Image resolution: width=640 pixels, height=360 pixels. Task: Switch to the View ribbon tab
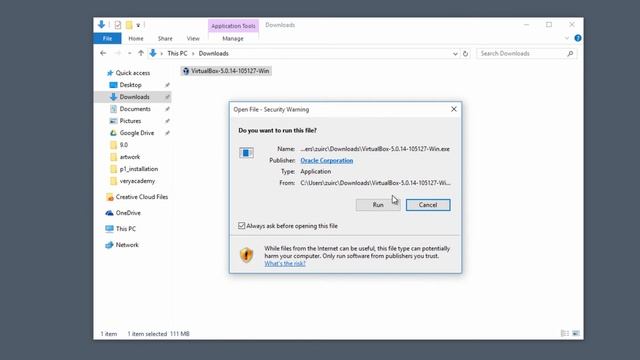coord(193,38)
